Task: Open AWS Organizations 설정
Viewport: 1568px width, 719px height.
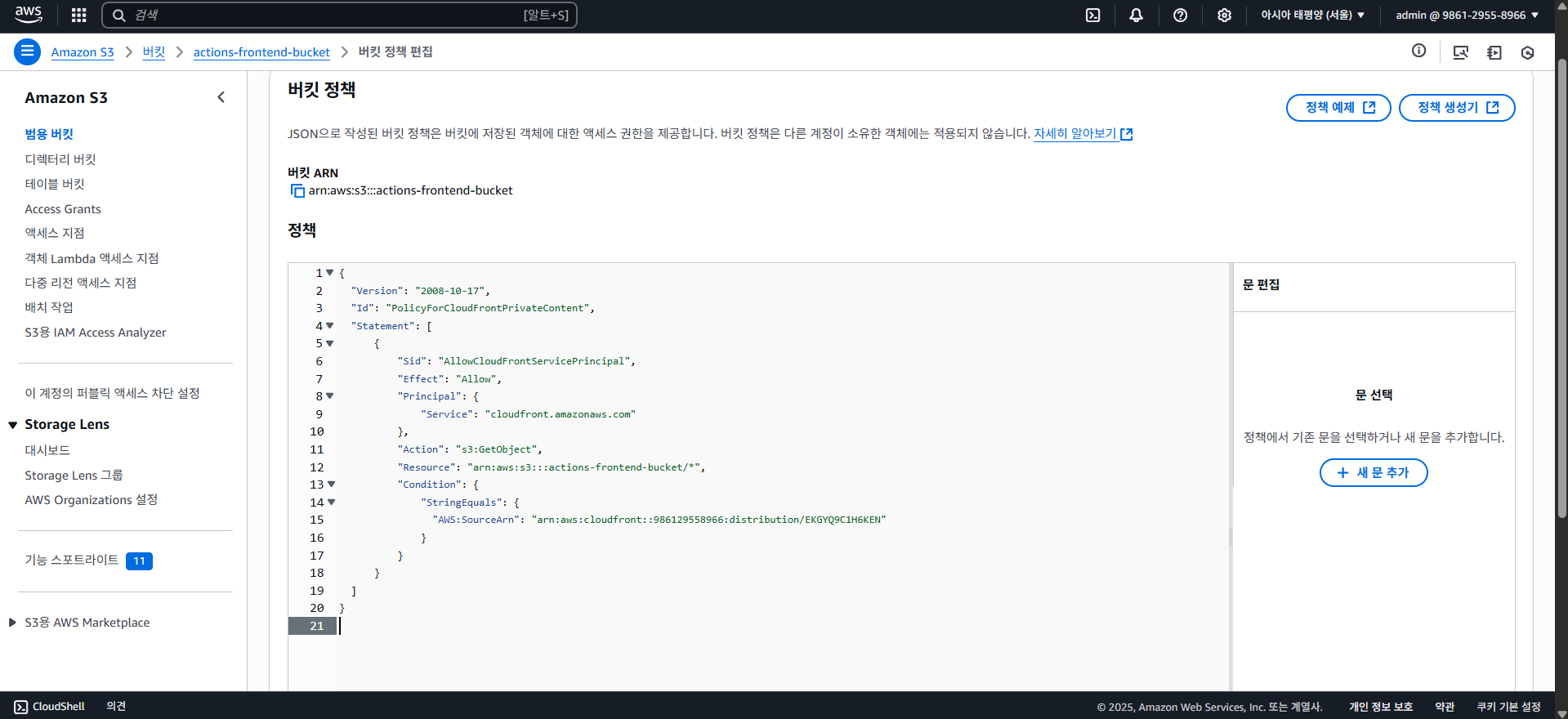Action: [91, 500]
